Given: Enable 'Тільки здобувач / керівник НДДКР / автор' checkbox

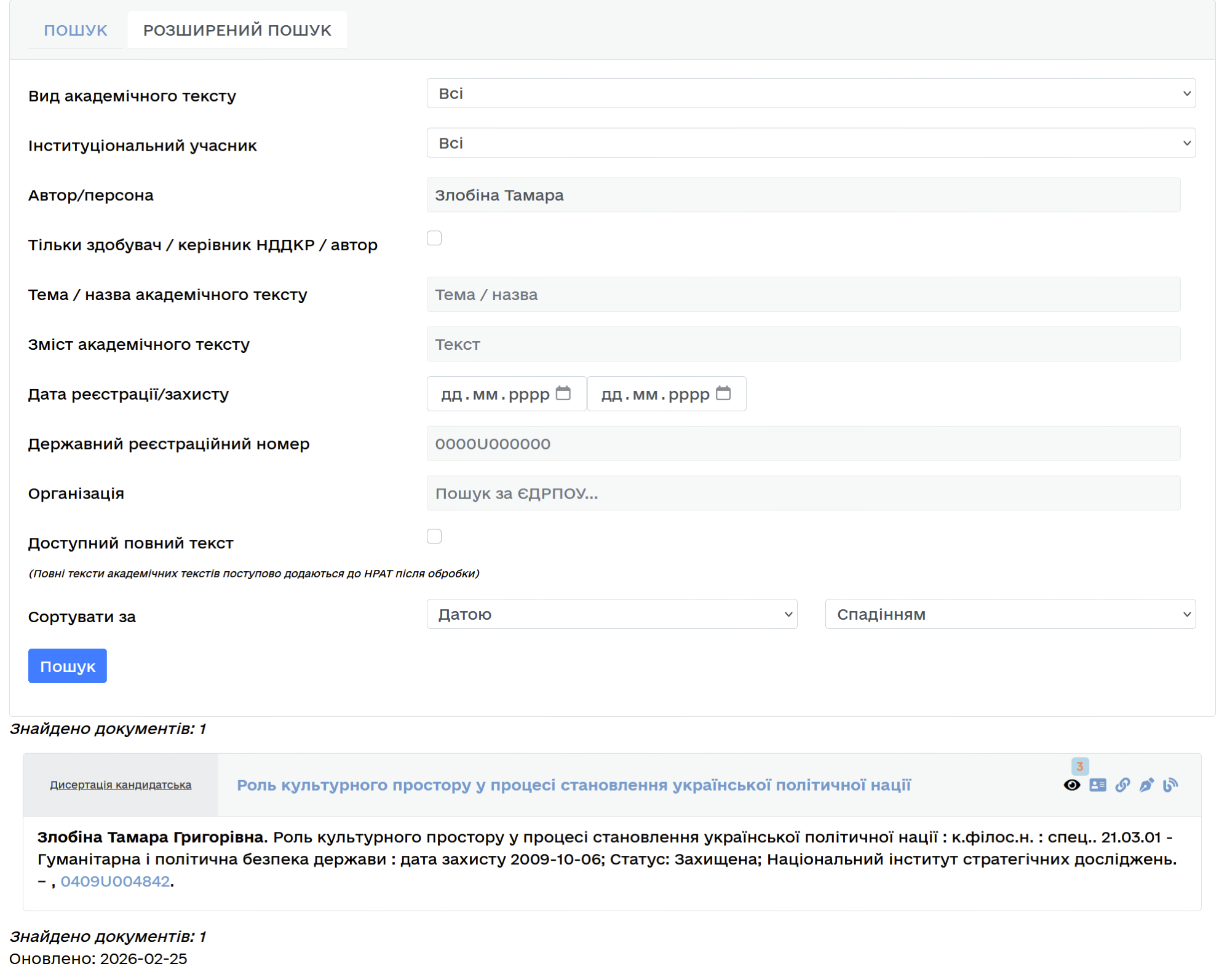Looking at the screenshot, I should pos(434,238).
